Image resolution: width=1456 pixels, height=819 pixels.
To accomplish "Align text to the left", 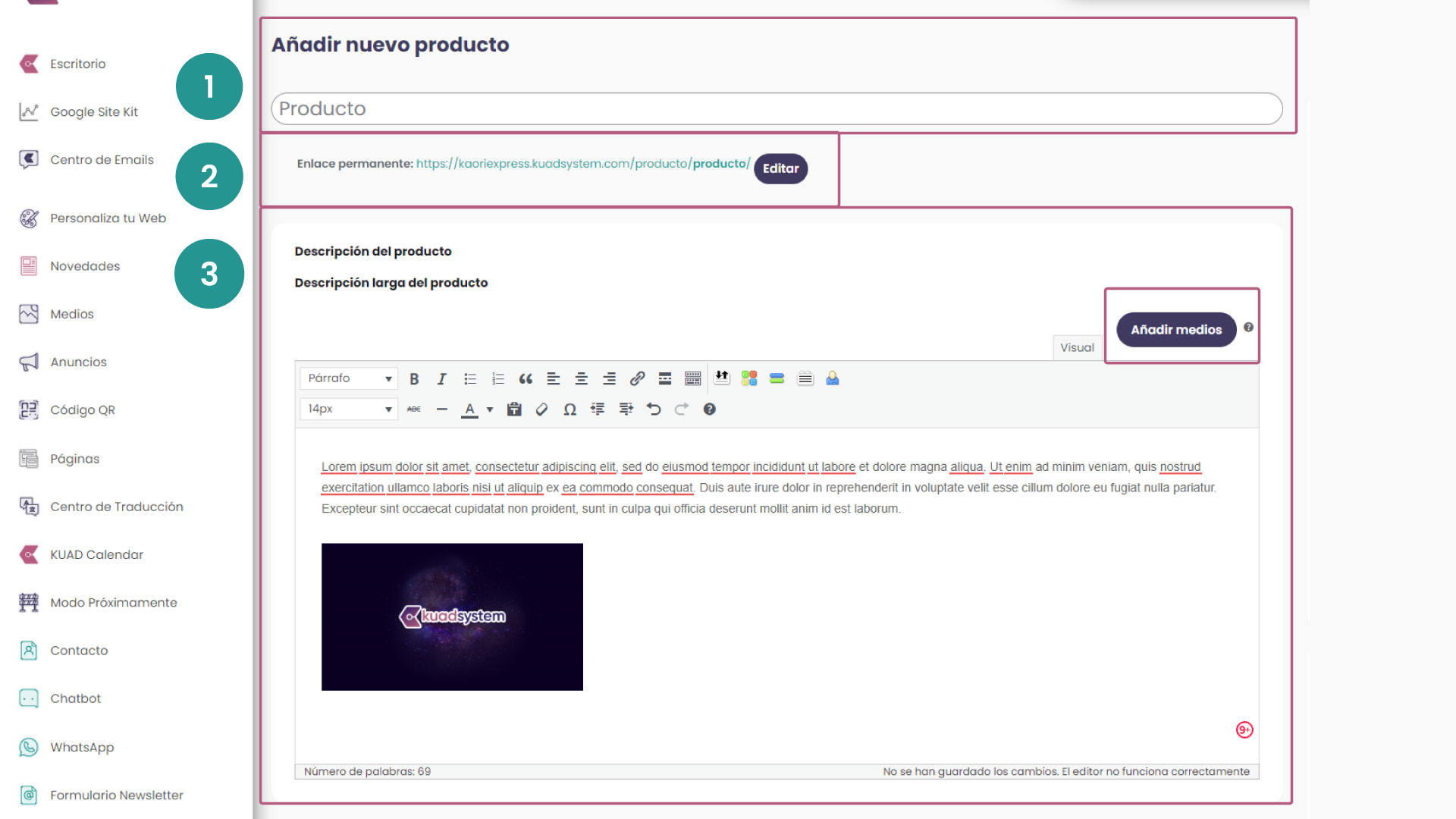I will [x=554, y=378].
